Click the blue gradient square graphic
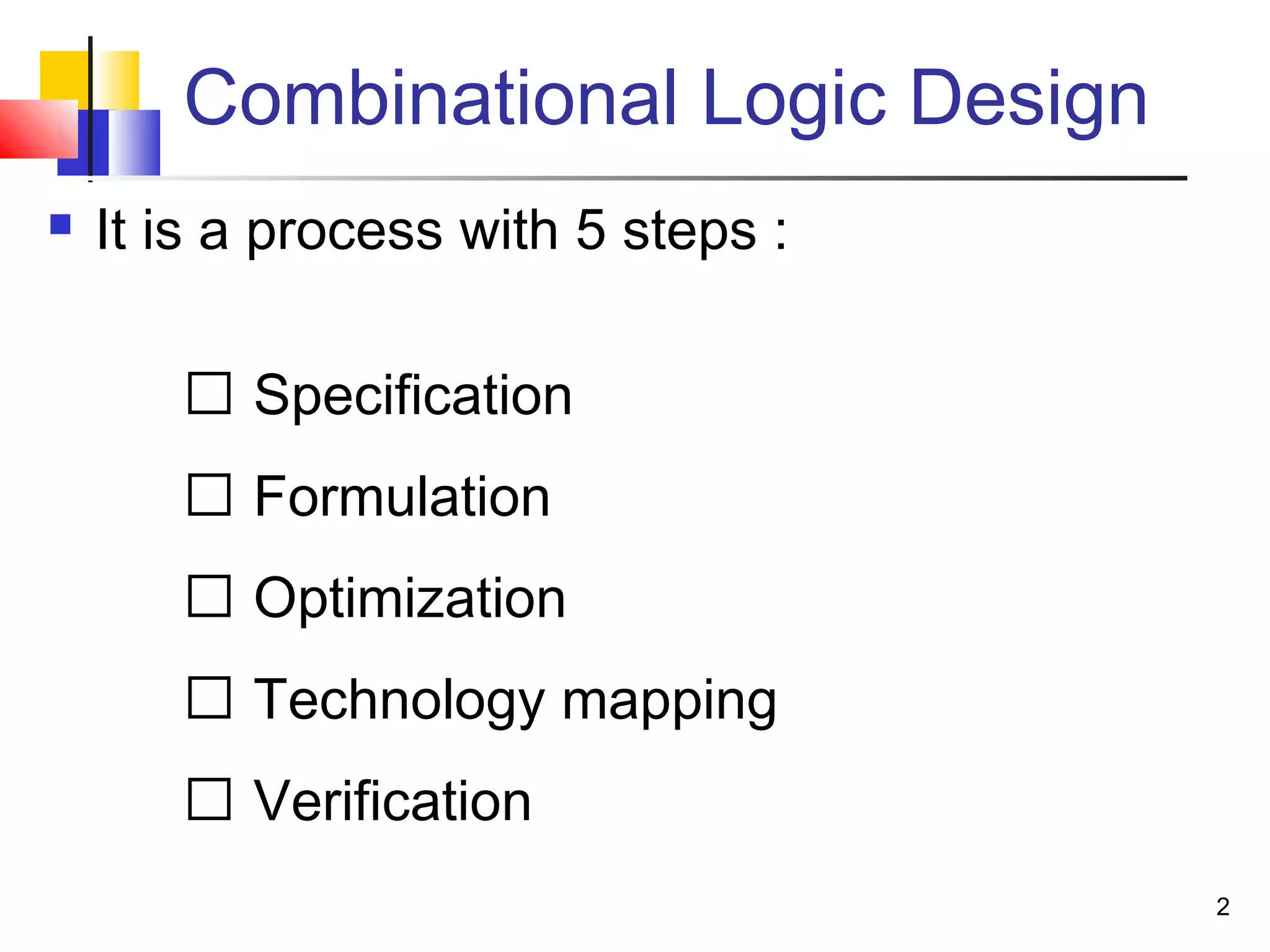Viewport: 1270px width, 952px height. tap(133, 143)
